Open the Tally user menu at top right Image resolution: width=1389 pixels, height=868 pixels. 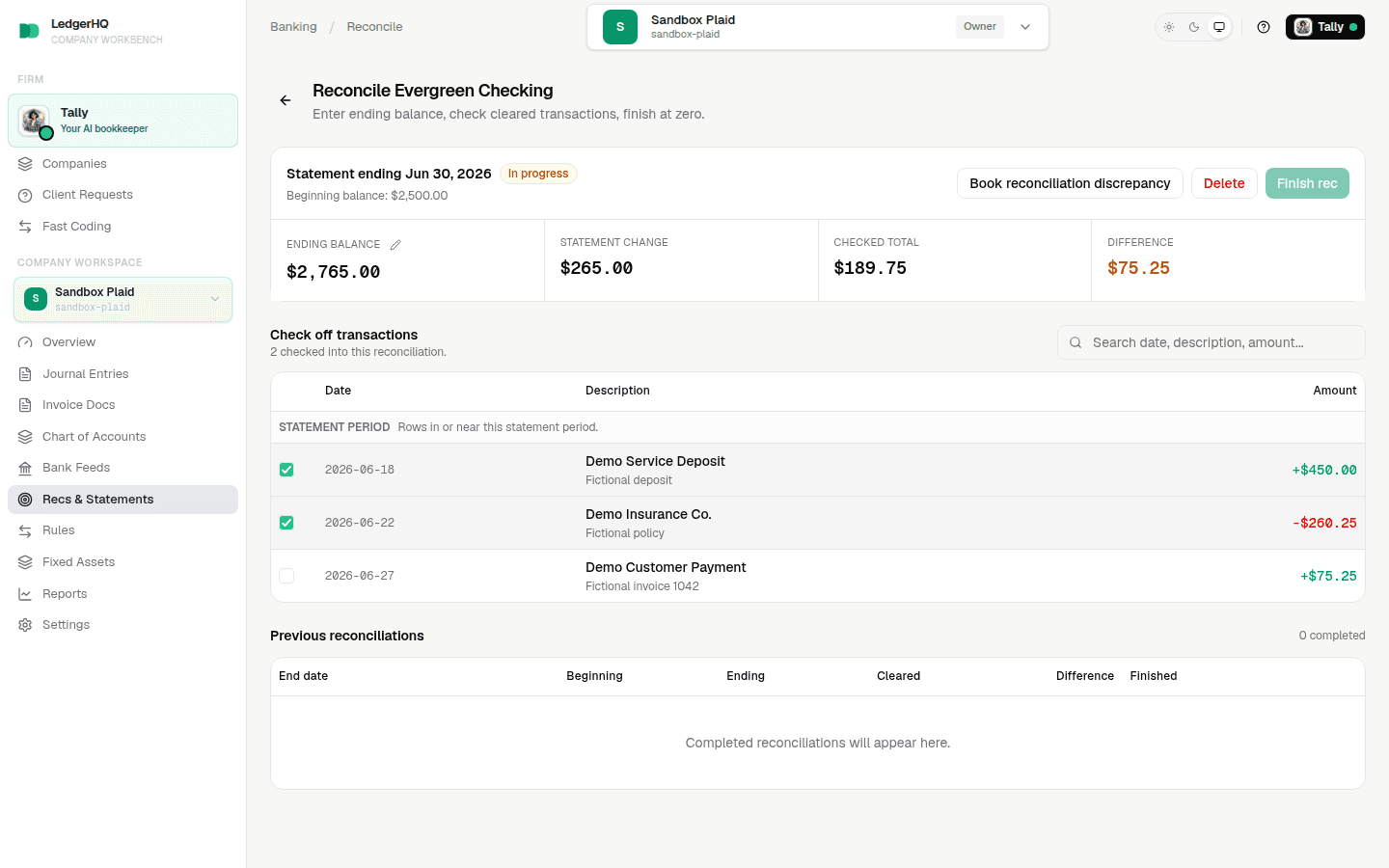point(1325,27)
